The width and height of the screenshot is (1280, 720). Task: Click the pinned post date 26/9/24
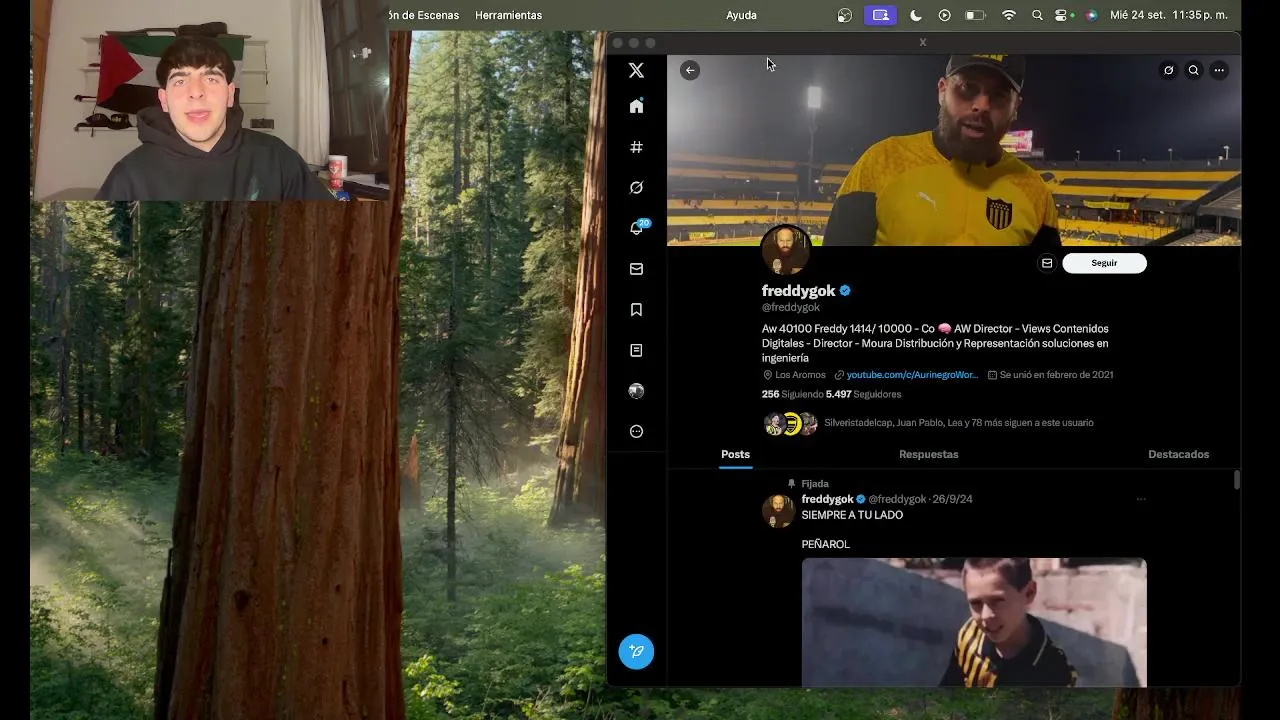(952, 499)
